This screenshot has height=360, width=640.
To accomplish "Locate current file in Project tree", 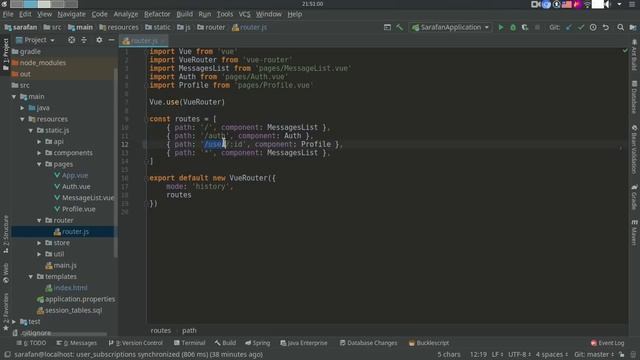I will click(x=71, y=40).
